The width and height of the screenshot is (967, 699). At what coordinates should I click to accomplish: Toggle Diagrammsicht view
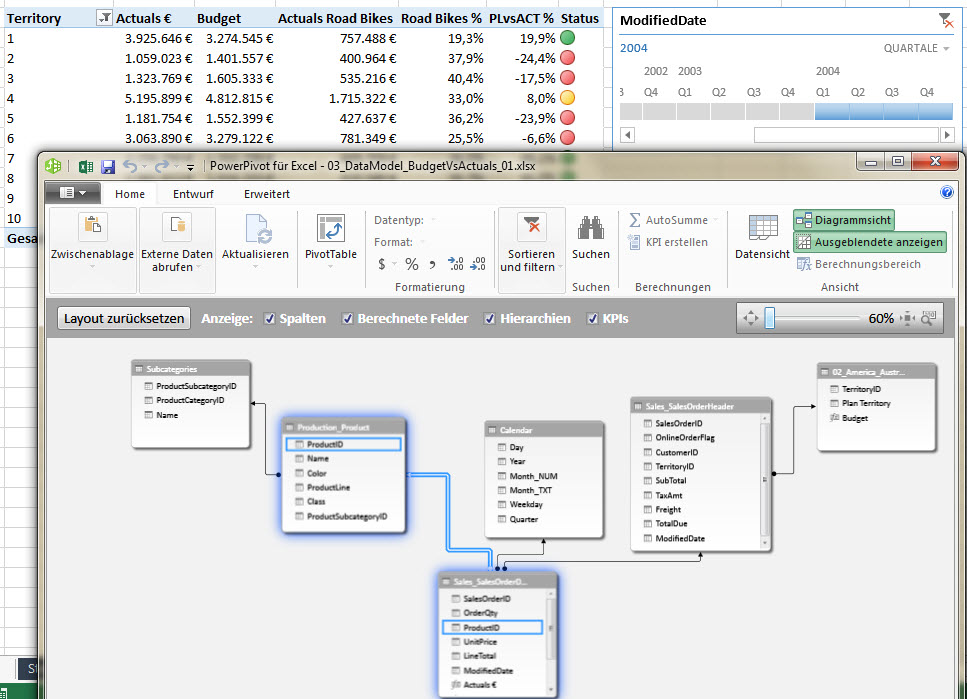tap(844, 220)
